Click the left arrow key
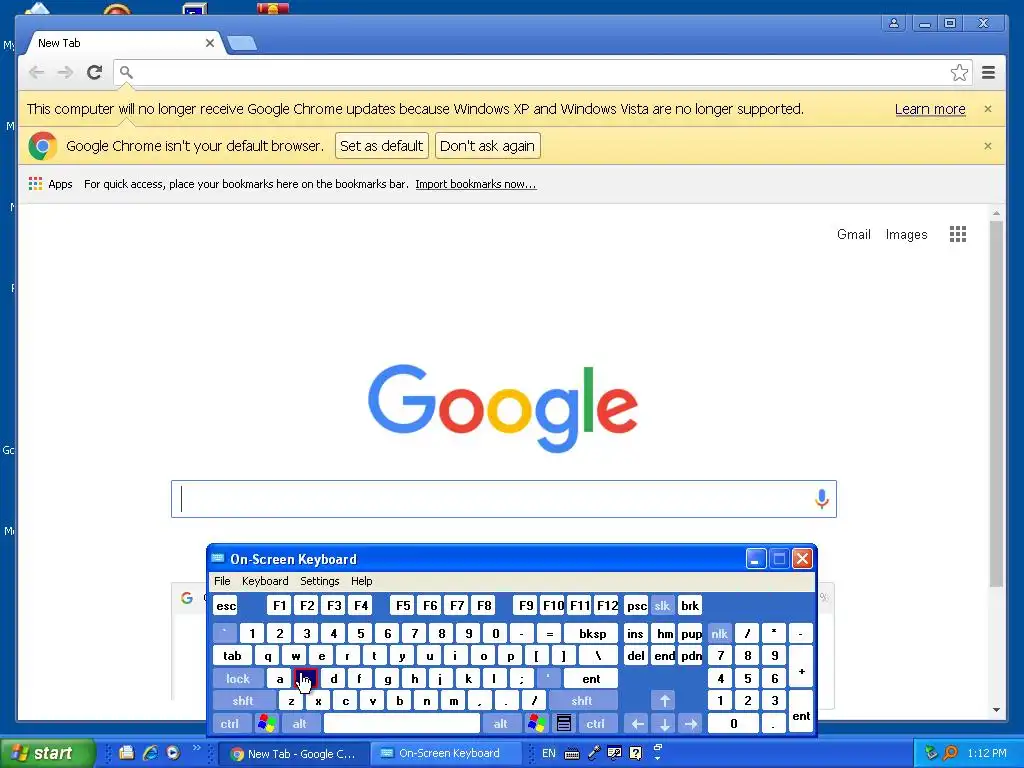This screenshot has height=768, width=1024. [x=637, y=724]
